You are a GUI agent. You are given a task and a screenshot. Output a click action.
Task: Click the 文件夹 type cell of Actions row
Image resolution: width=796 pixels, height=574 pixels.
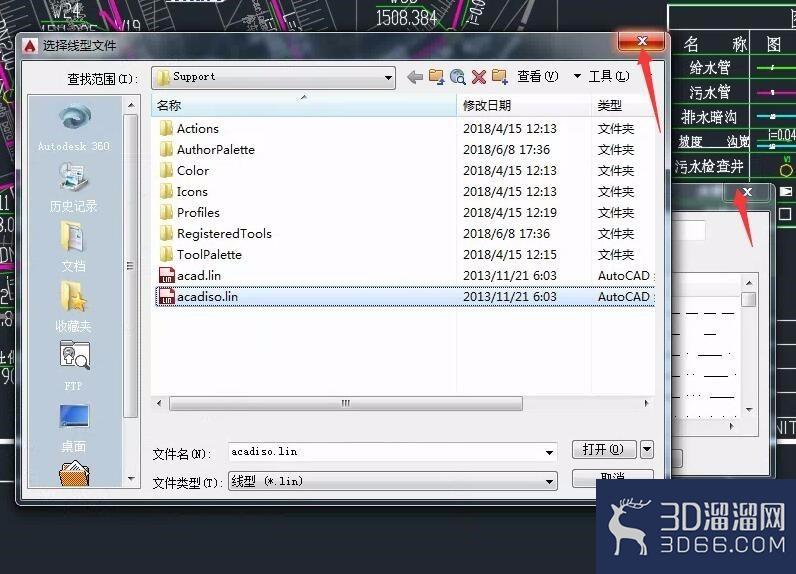tap(616, 129)
